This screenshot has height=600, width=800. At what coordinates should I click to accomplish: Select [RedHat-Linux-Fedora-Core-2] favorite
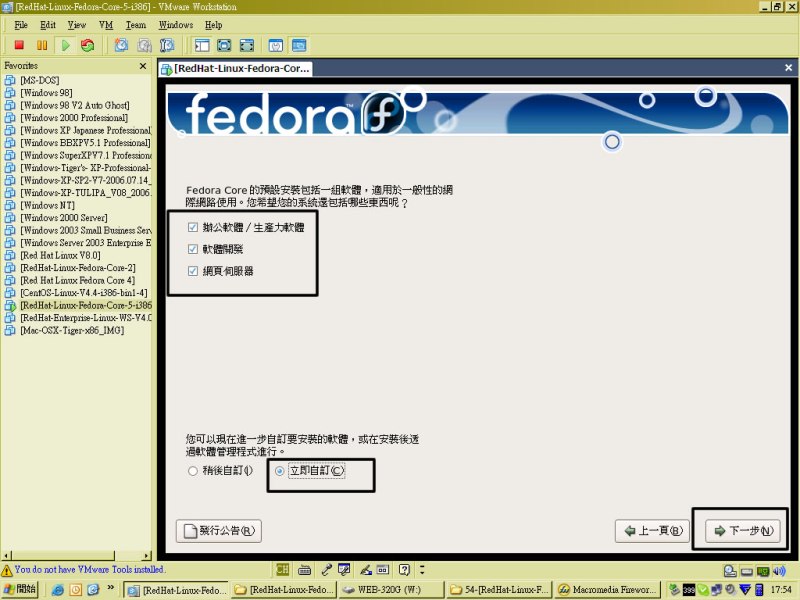click(x=78, y=268)
